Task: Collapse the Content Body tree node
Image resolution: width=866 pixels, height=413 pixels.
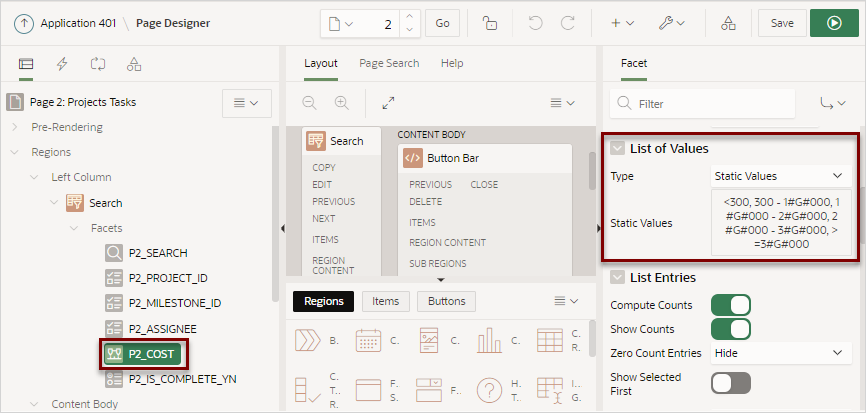Action: 34,404
